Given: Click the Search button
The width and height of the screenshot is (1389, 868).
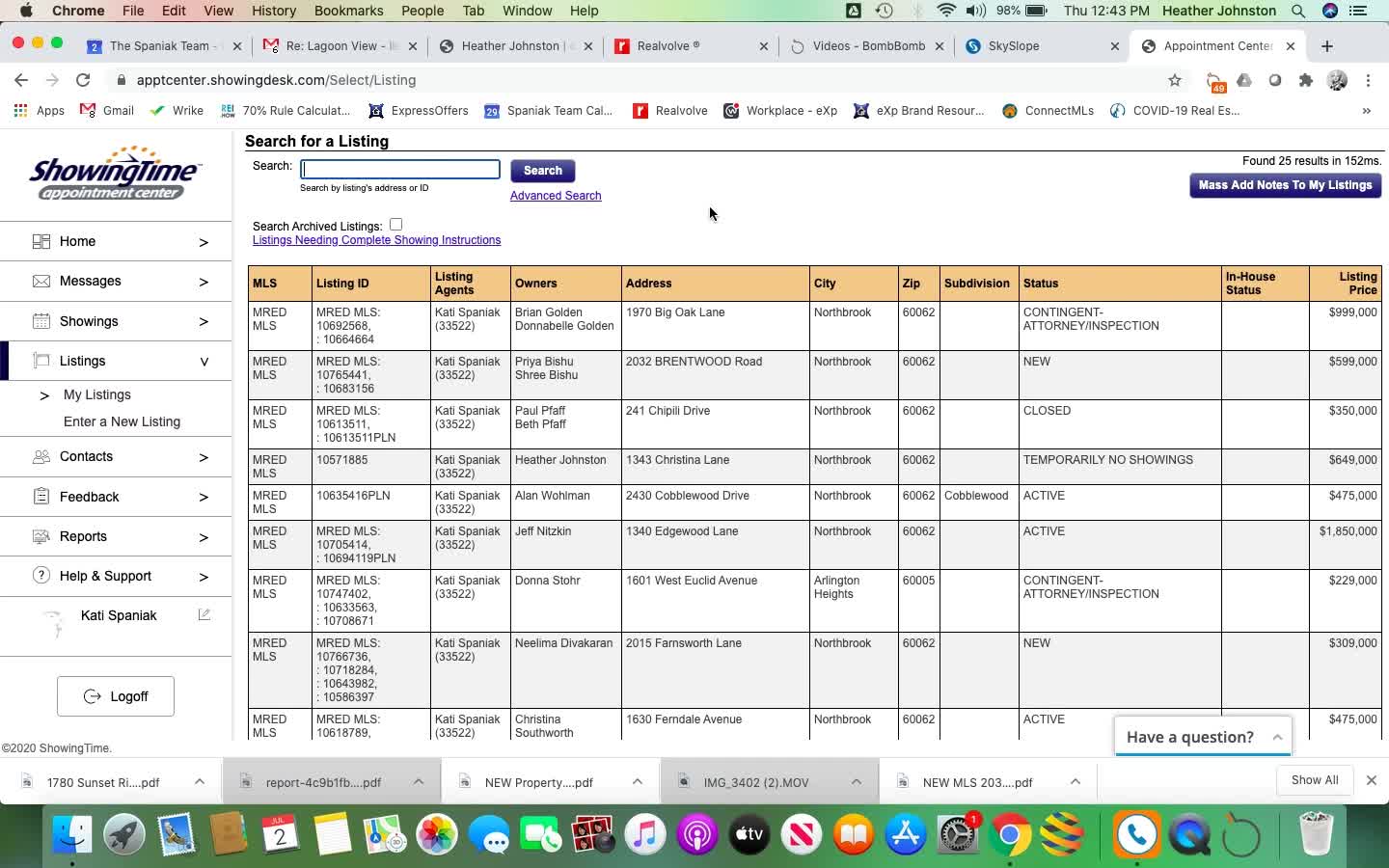Looking at the screenshot, I should (x=543, y=171).
